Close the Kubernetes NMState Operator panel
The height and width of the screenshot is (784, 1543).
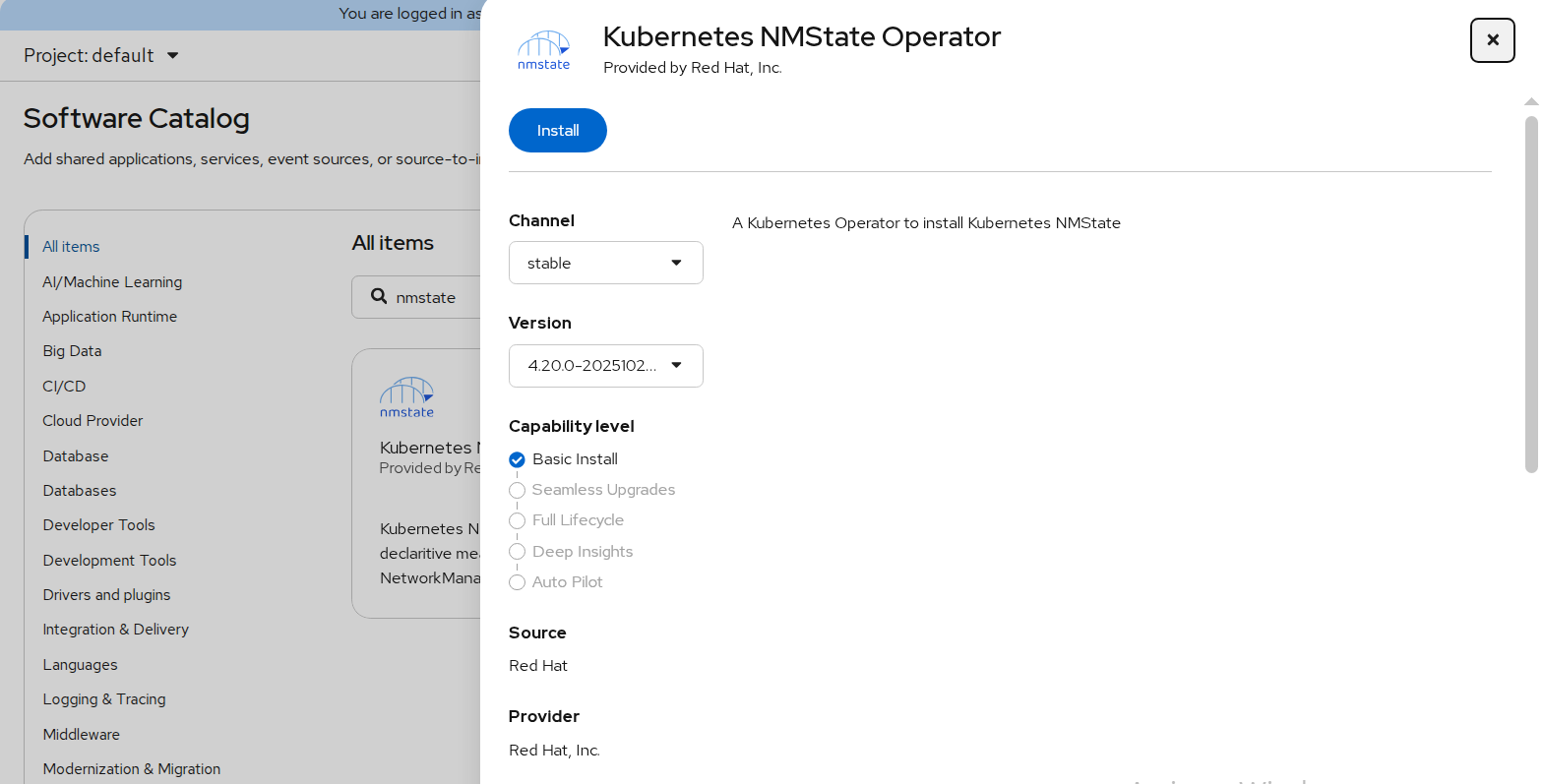(x=1492, y=40)
